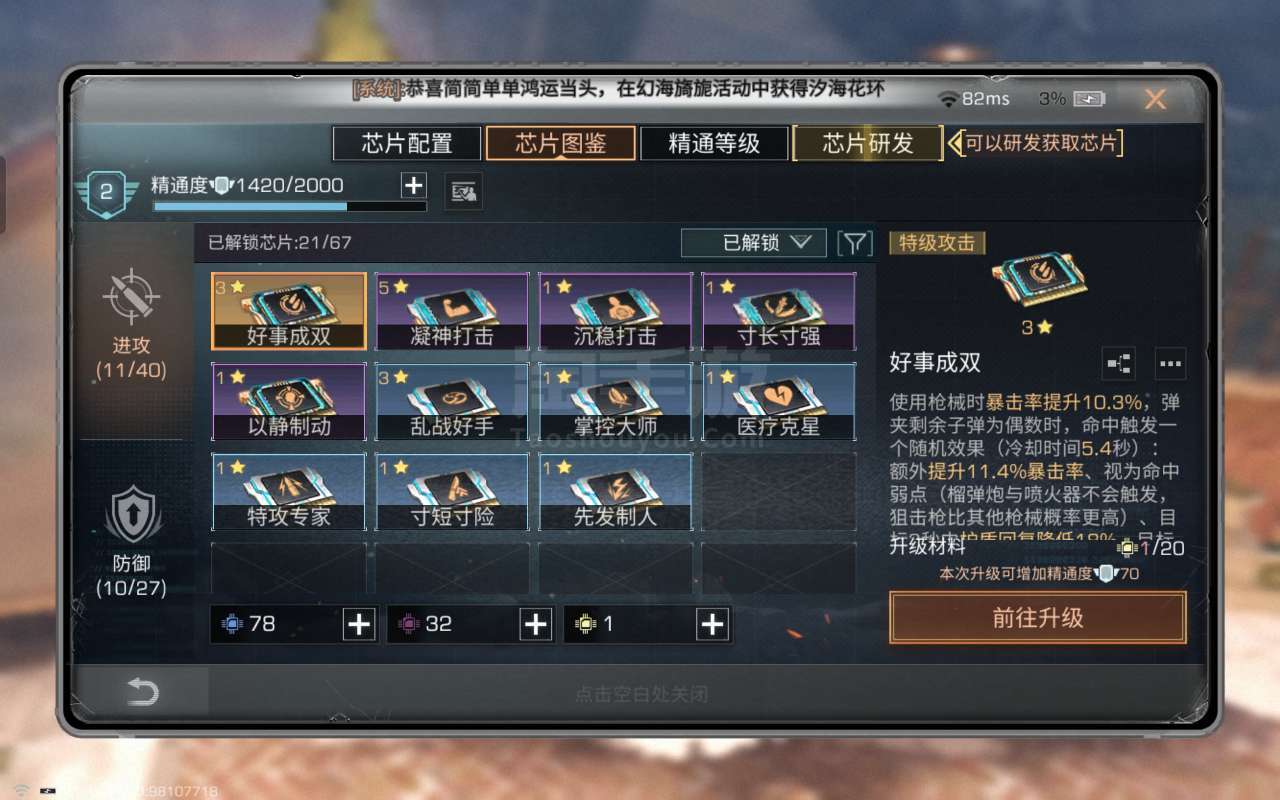
Task: Go to the 芯片研发 tab
Action: pos(868,143)
